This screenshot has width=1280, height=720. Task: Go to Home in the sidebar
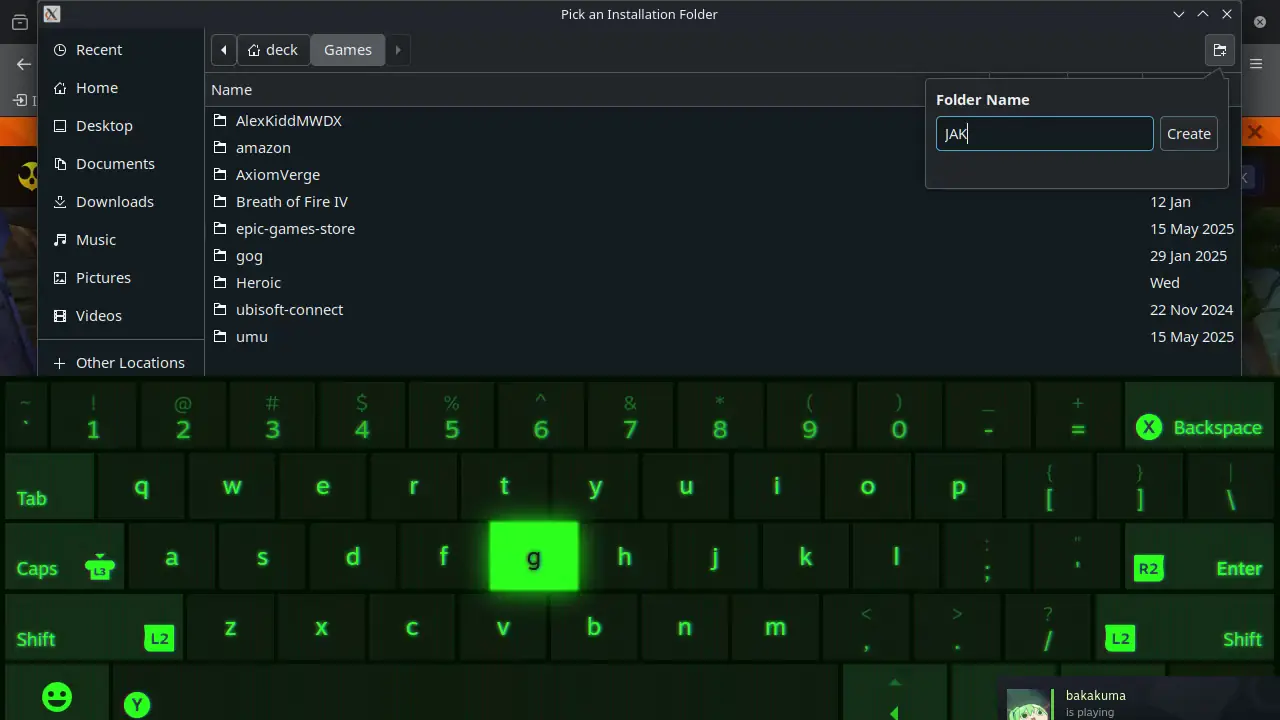coord(96,88)
